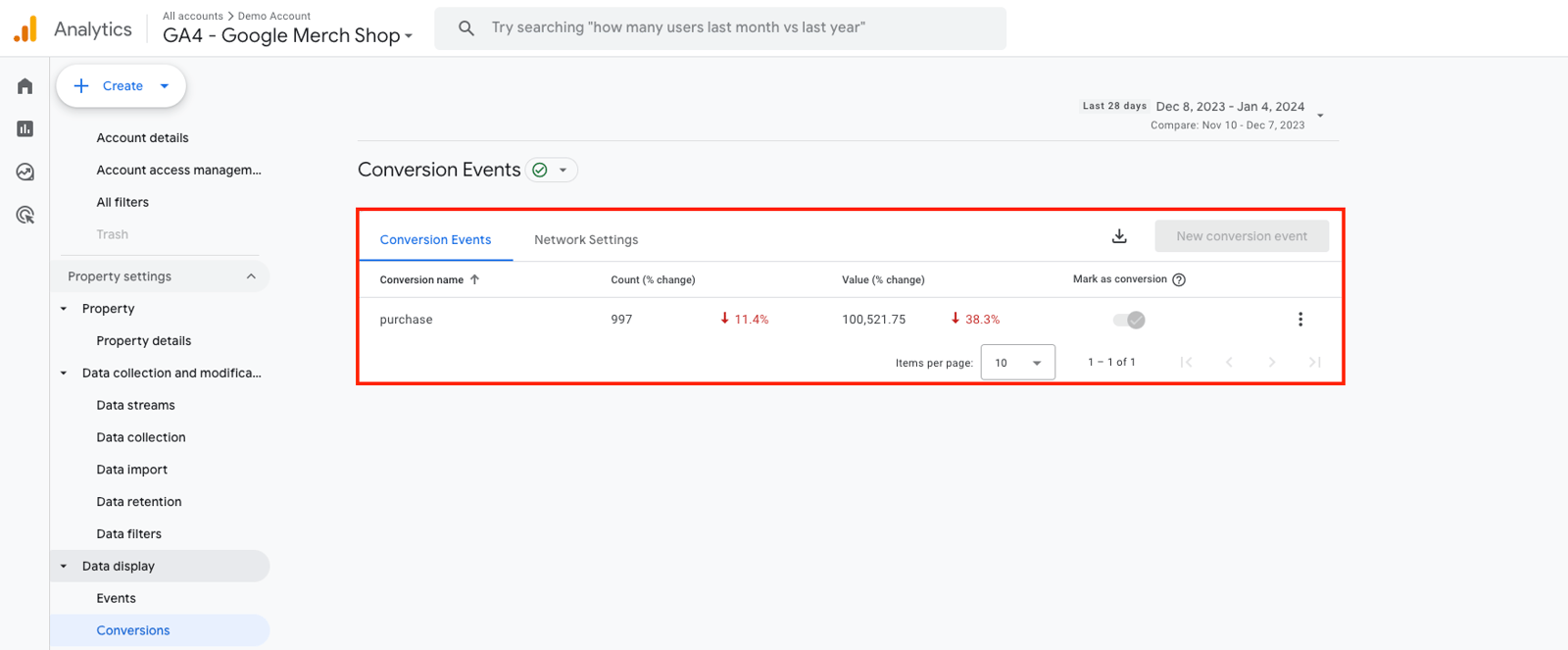Collapse the Property settings section

point(251,276)
